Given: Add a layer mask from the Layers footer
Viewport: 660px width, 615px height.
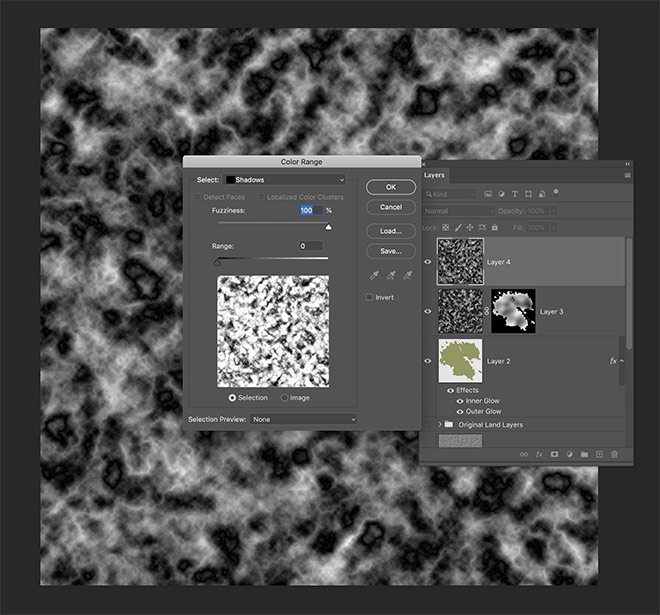Looking at the screenshot, I should [x=553, y=454].
